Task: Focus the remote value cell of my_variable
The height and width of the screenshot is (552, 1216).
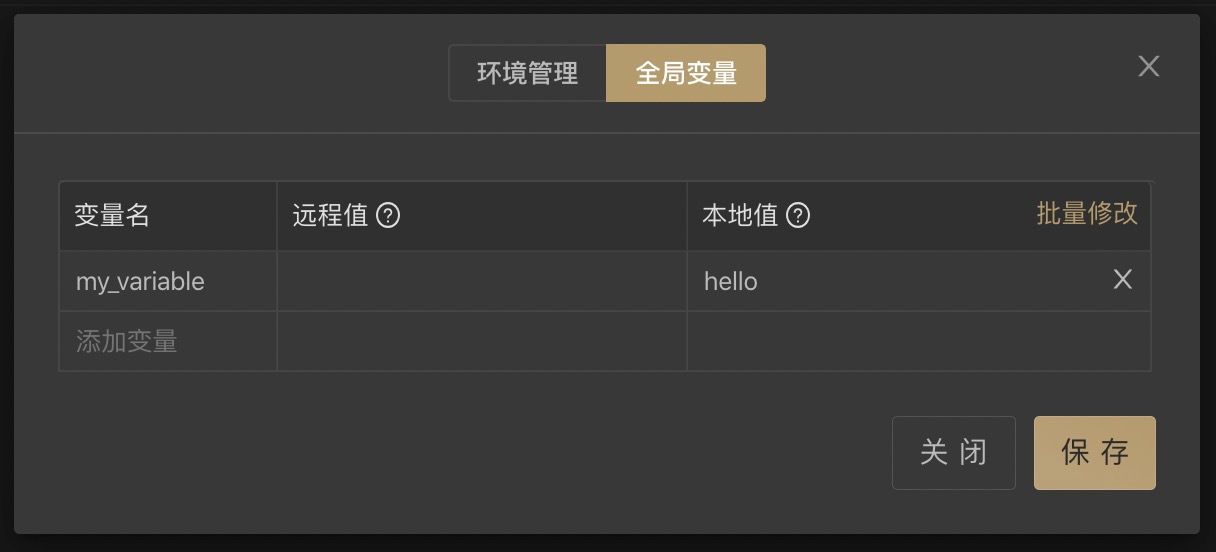Action: click(x=482, y=281)
